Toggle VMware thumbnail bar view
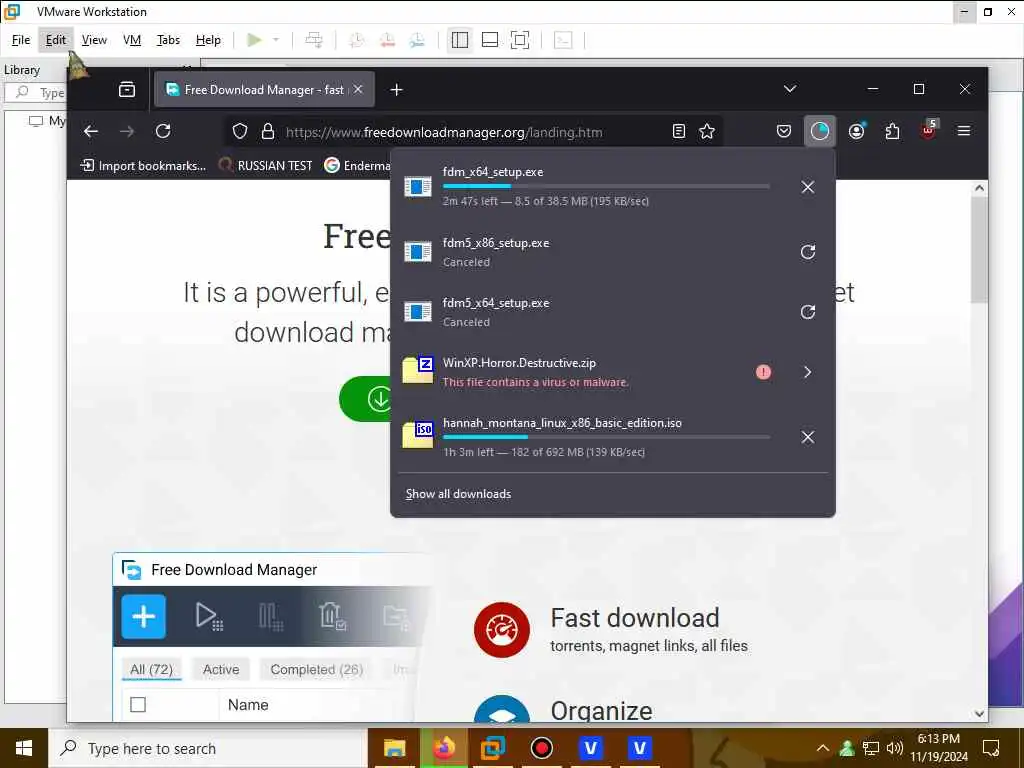Screen dimensions: 1024x768 490,40
